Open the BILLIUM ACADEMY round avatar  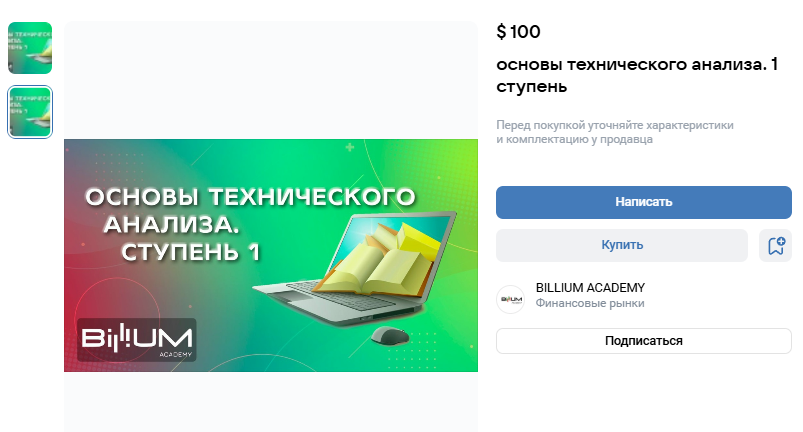point(511,299)
